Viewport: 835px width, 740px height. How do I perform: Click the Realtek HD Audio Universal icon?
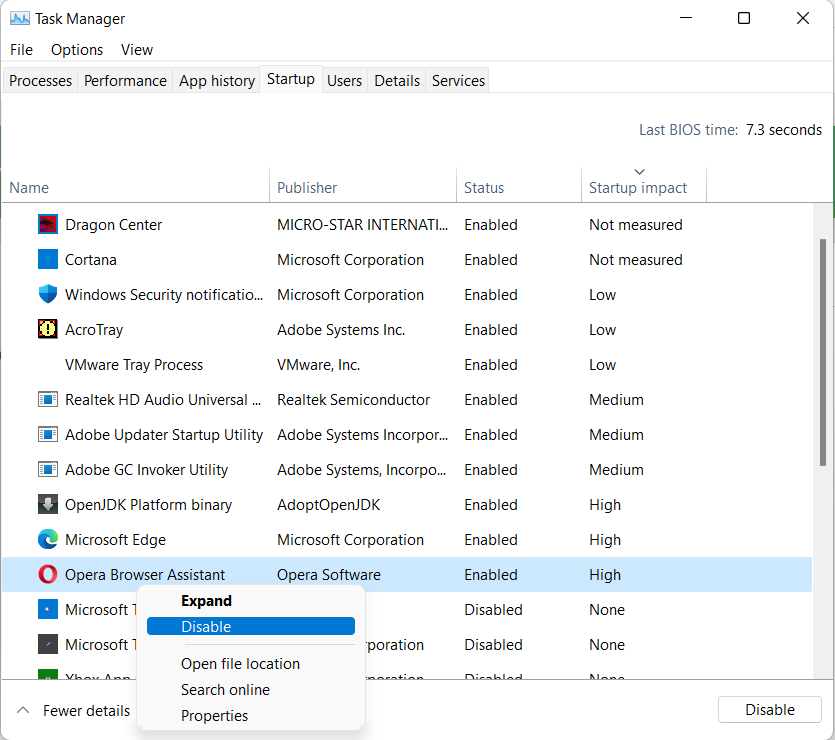click(48, 399)
